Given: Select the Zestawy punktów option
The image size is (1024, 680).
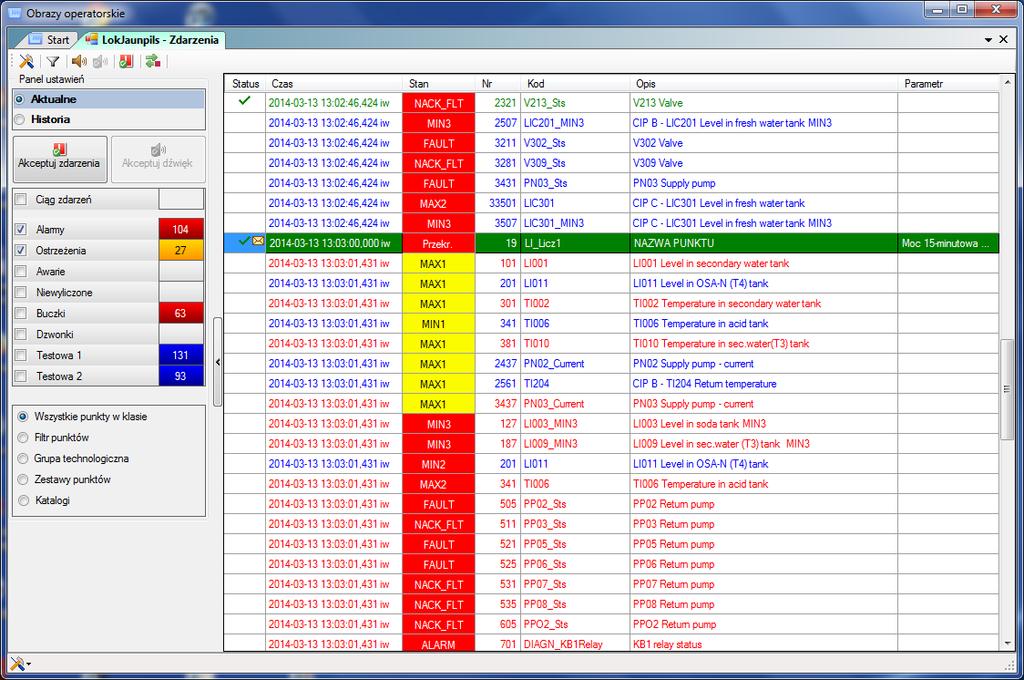Looking at the screenshot, I should (23, 479).
